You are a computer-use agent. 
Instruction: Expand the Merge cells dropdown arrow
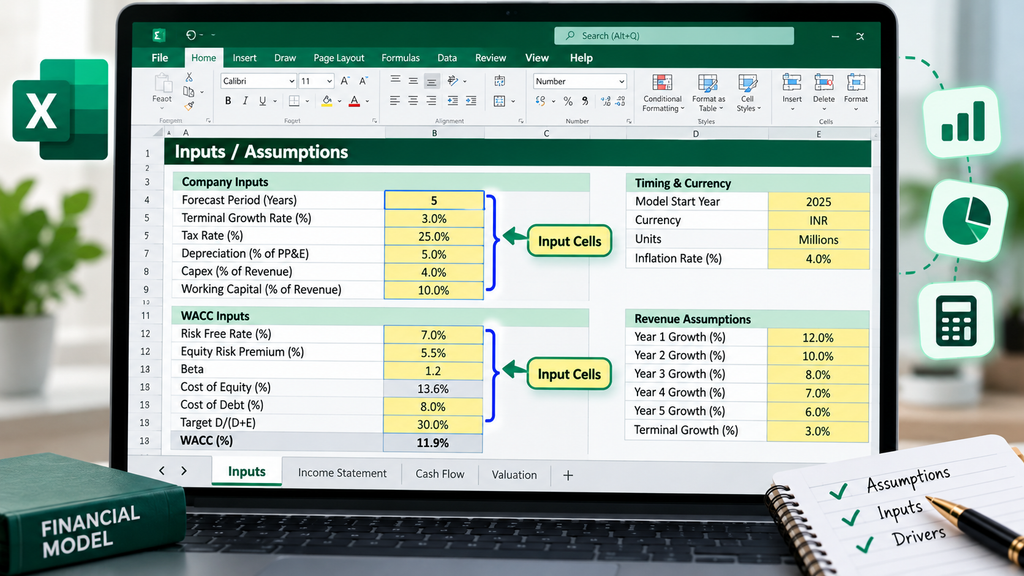tap(513, 101)
